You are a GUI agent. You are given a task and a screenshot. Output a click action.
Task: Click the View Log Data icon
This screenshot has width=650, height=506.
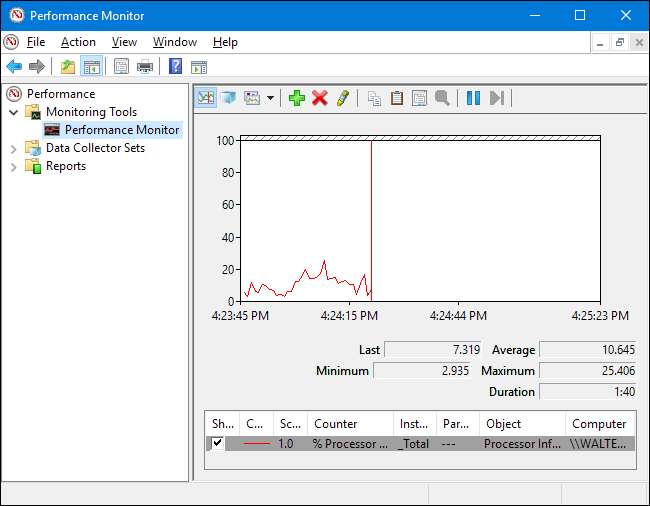228,98
